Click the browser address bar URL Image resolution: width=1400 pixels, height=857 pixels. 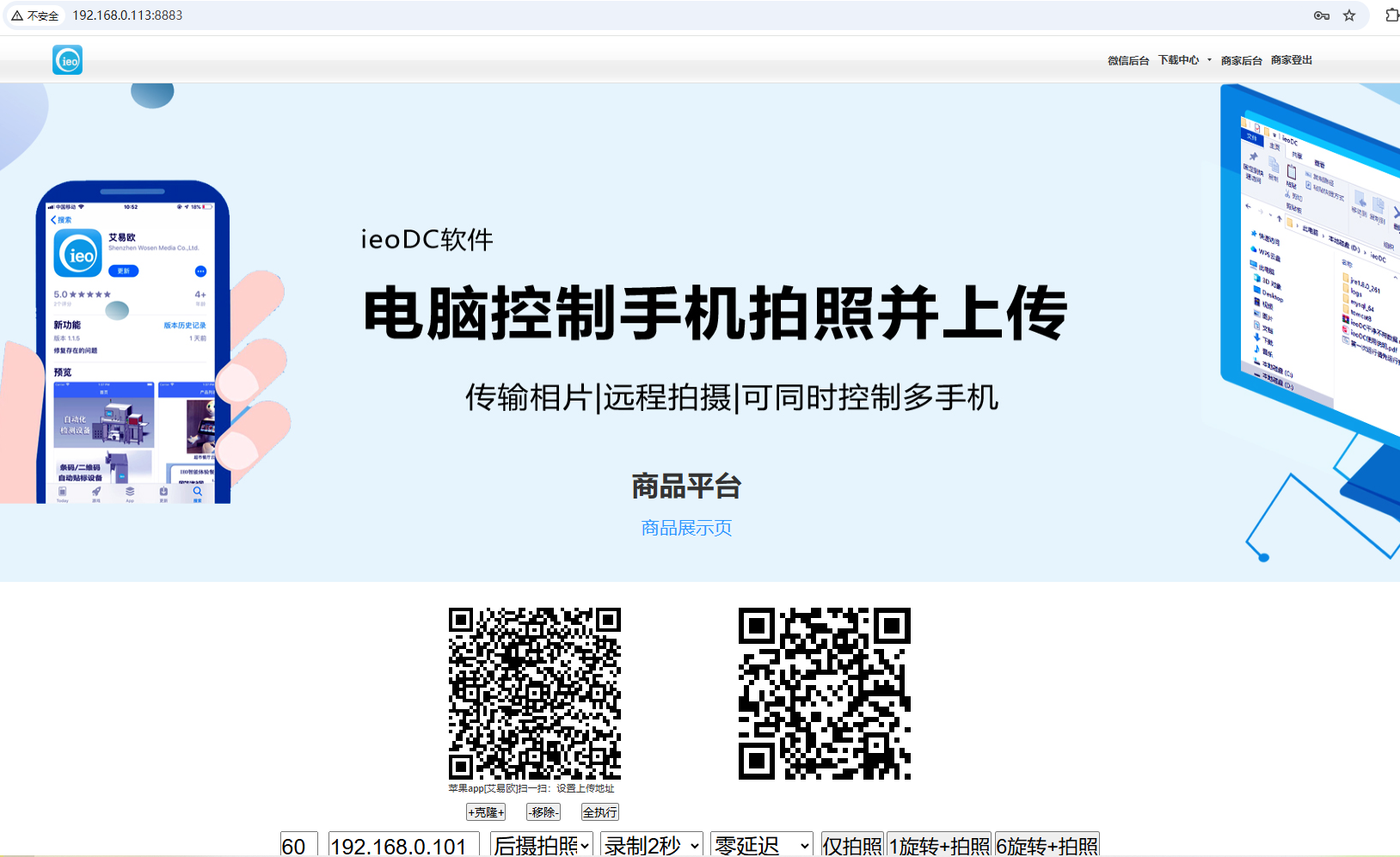(x=127, y=15)
